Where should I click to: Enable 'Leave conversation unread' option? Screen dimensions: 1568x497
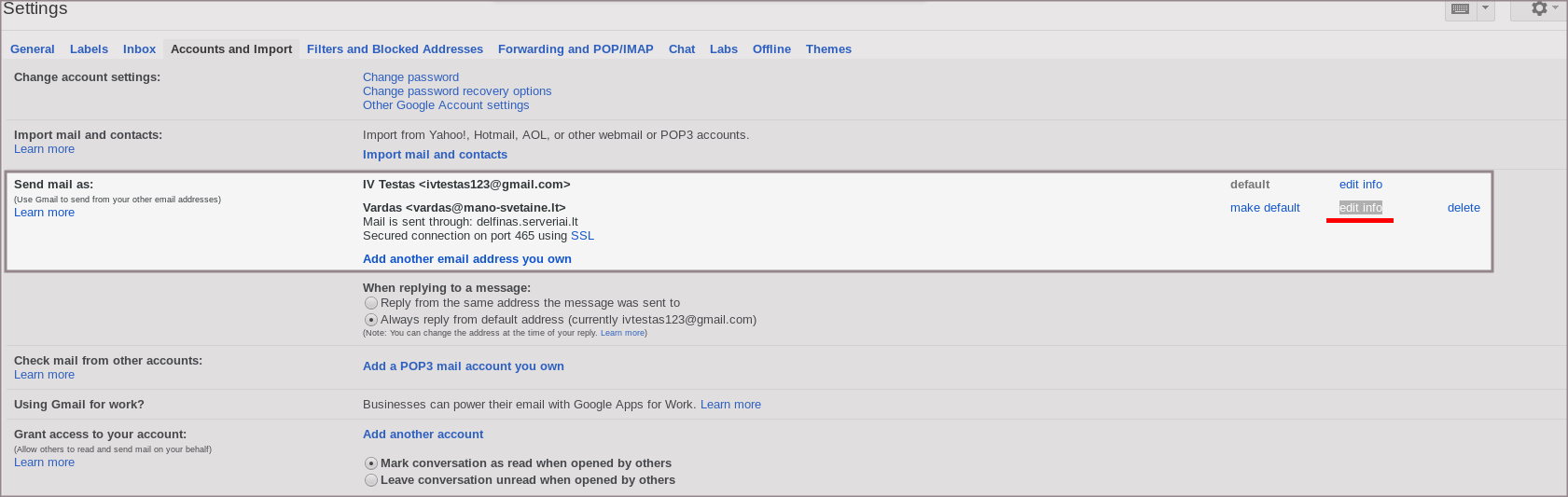tap(371, 480)
